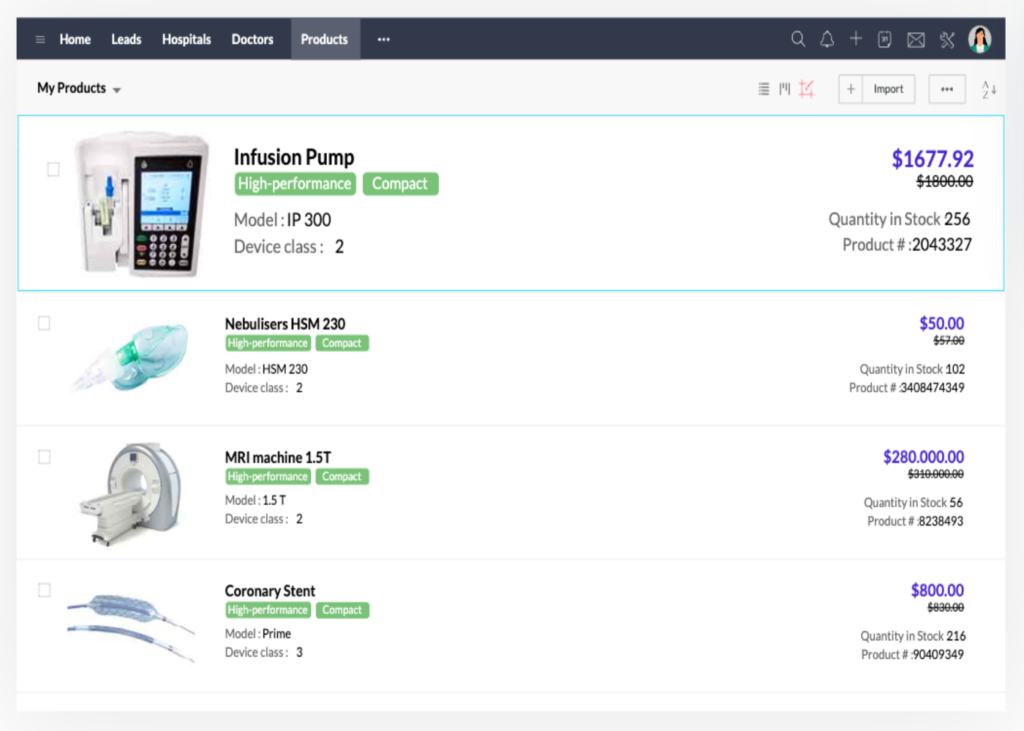Switch to the Doctors tab
The image size is (1024, 731).
tap(252, 39)
